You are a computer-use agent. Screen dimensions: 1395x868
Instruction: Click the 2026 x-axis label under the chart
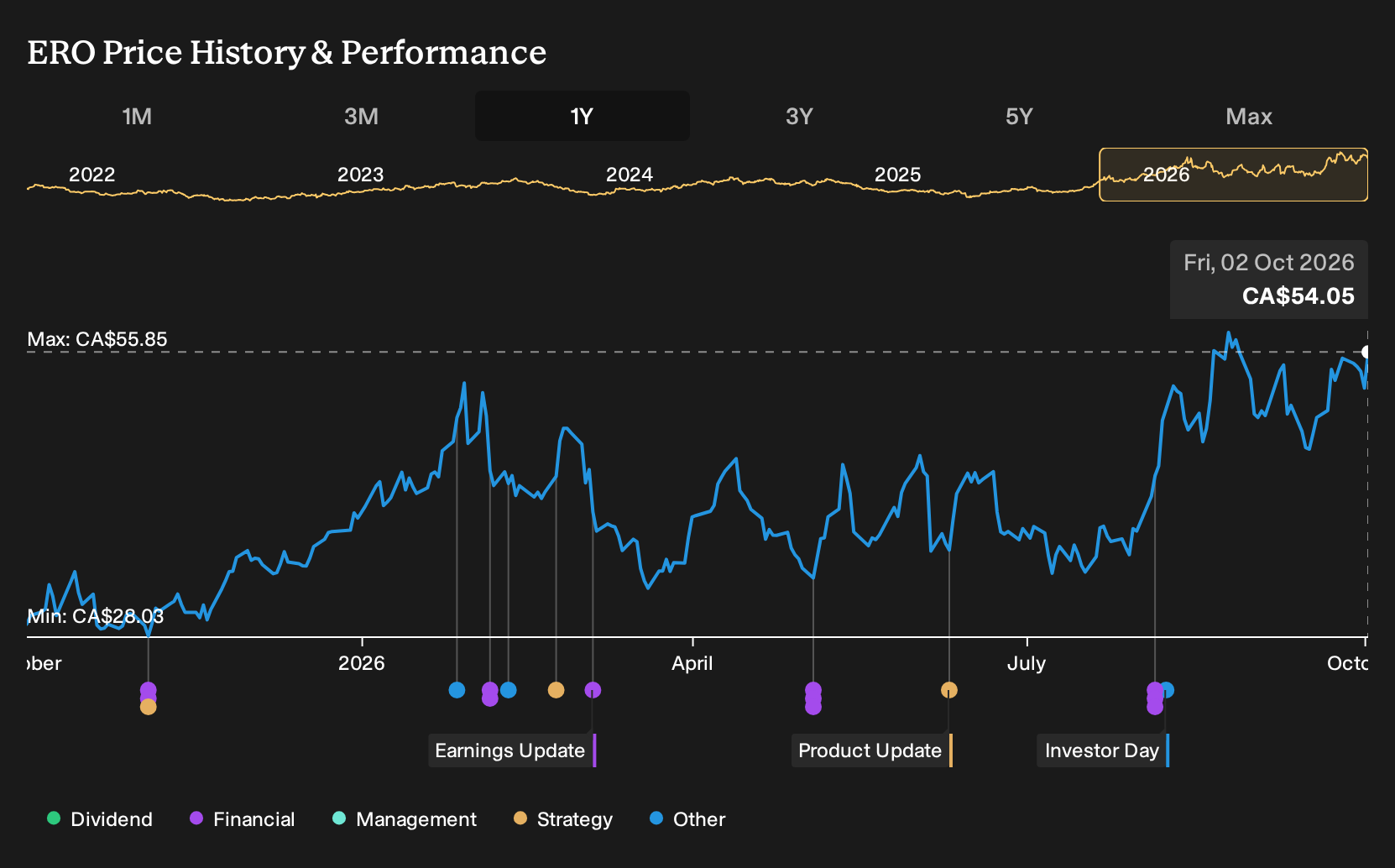(x=362, y=663)
